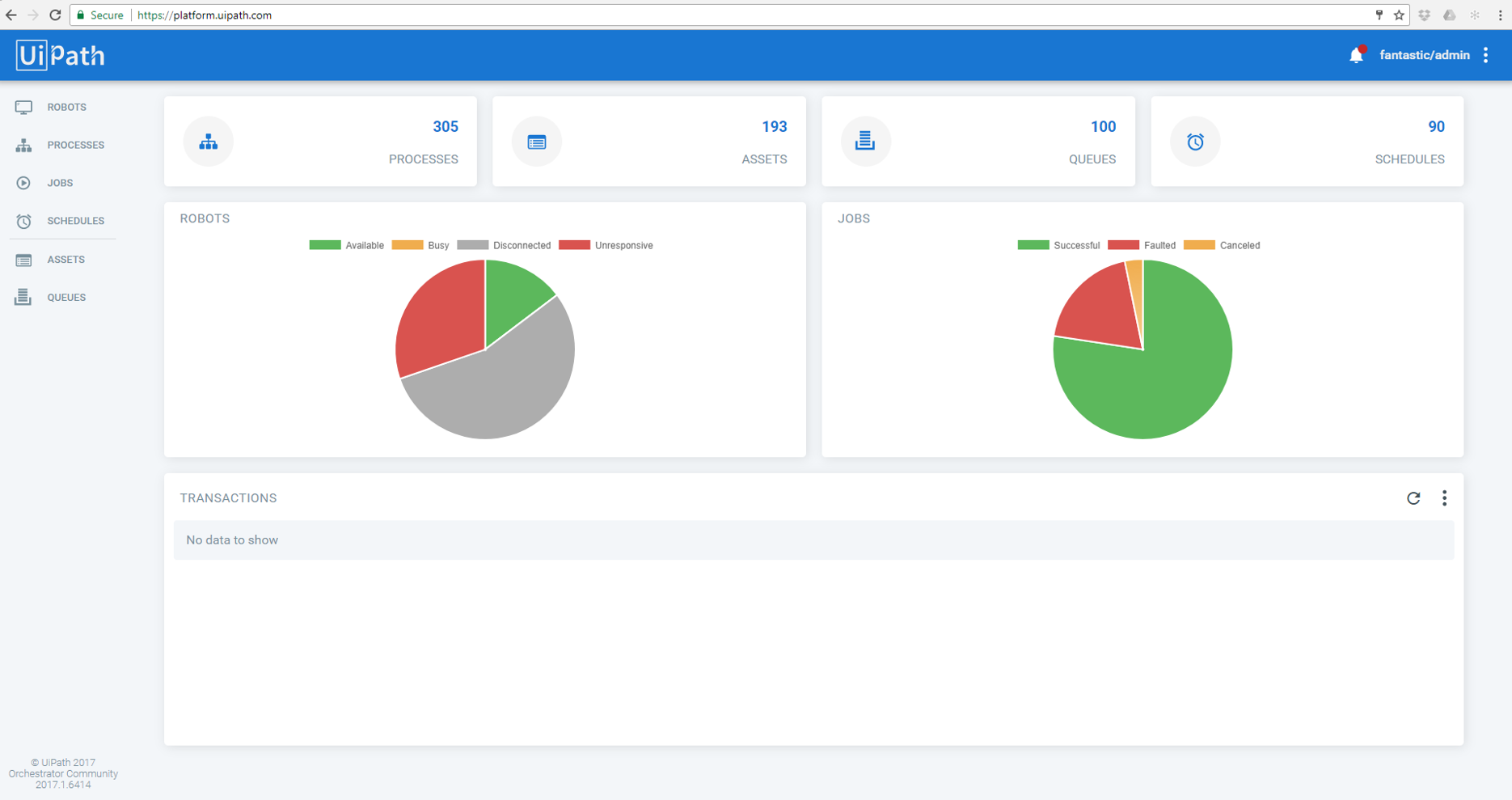Refresh the Transactions panel
The width and height of the screenshot is (1512, 800).
tap(1413, 498)
